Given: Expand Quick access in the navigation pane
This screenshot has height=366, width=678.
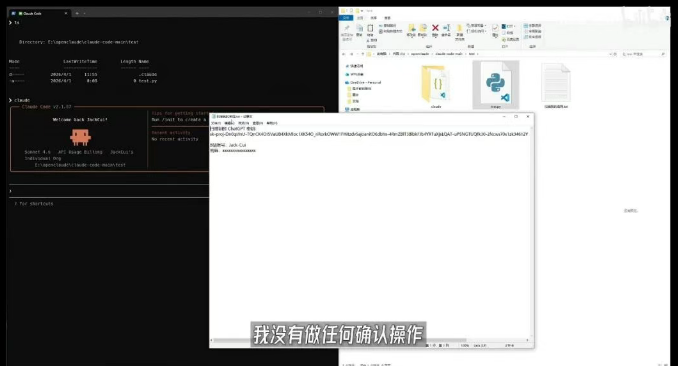Looking at the screenshot, I should [x=354, y=66].
